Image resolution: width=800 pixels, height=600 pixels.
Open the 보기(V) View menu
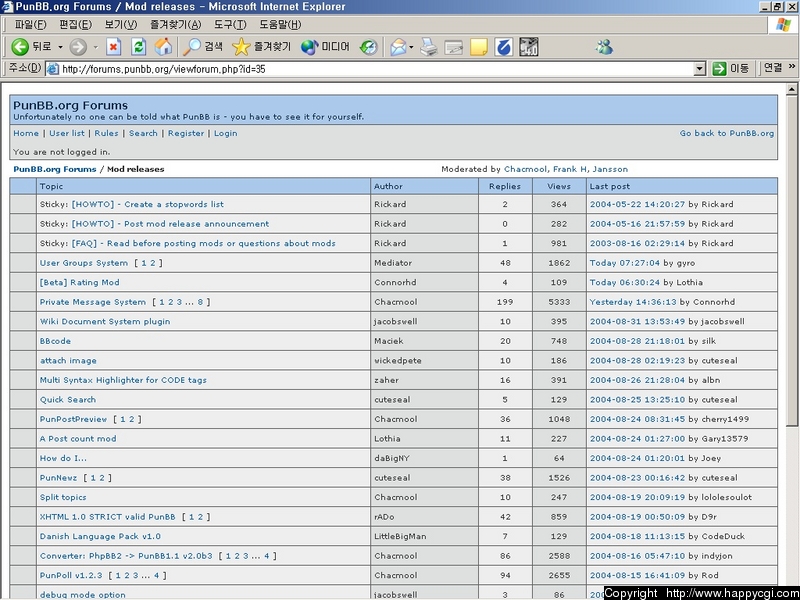[x=121, y=24]
